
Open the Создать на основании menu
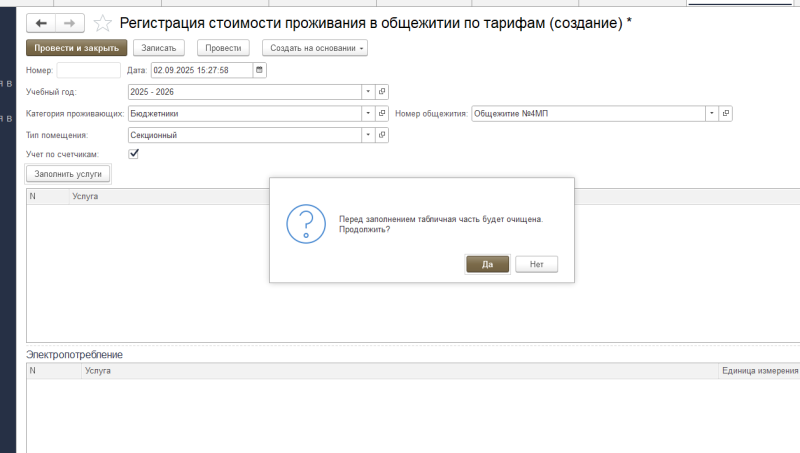click(314, 47)
